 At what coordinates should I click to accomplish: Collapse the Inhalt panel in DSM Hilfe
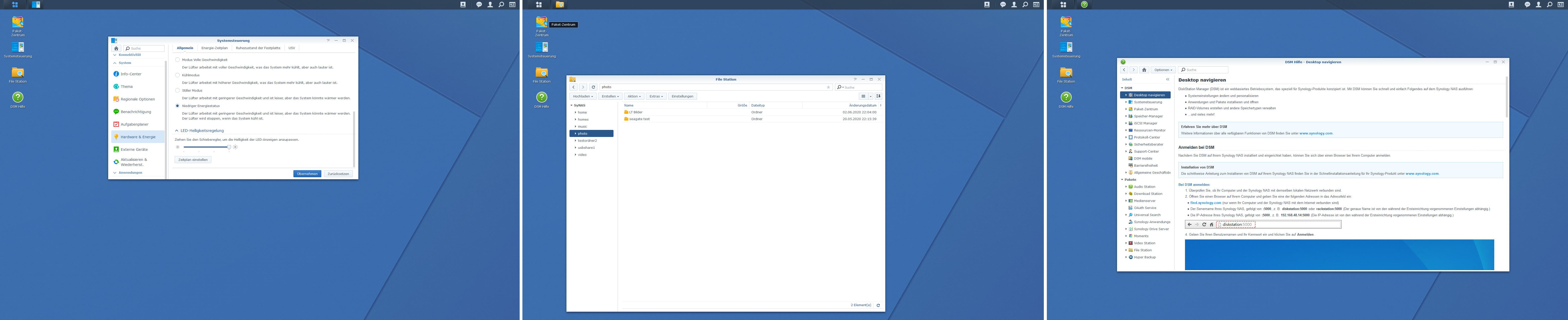click(x=1167, y=79)
